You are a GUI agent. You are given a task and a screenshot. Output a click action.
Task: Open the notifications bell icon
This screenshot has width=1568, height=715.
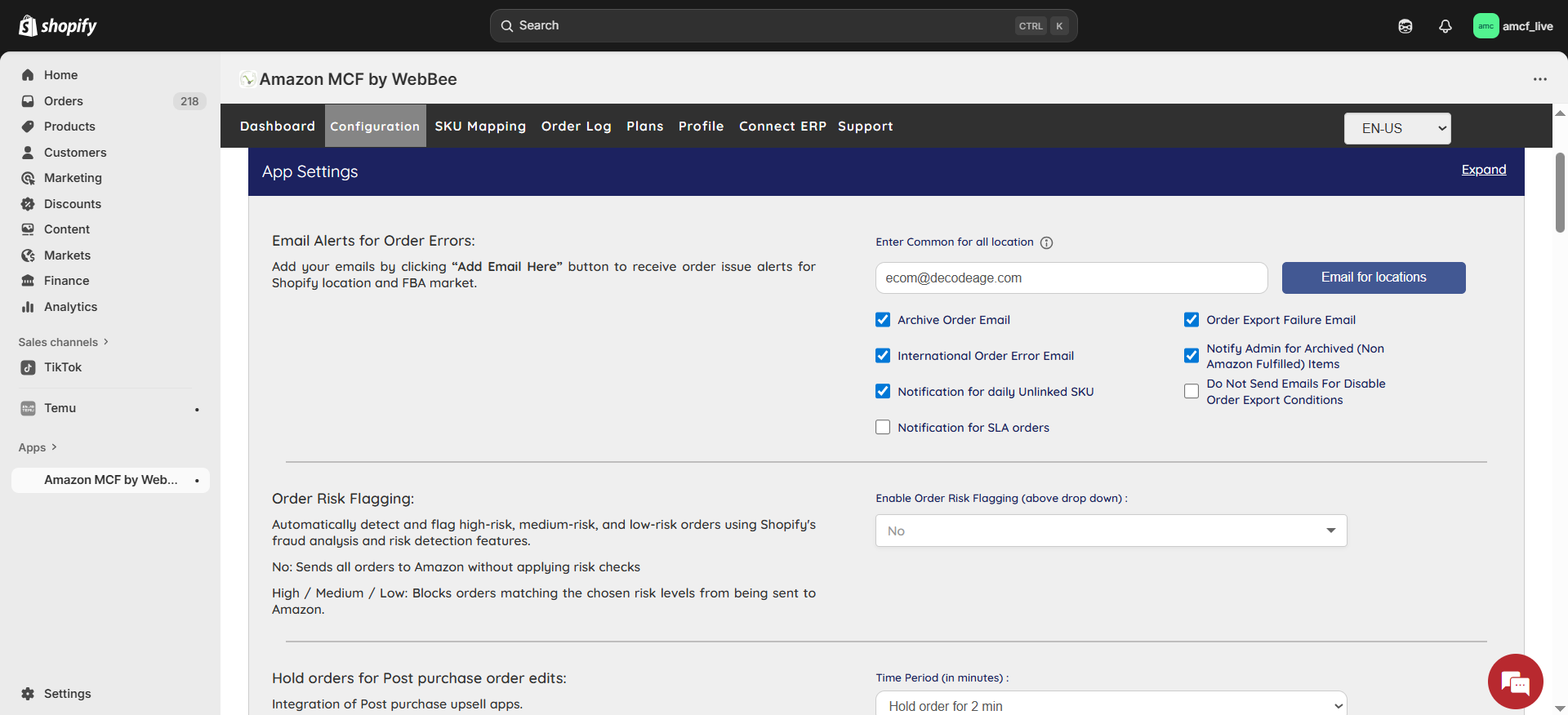point(1445,26)
